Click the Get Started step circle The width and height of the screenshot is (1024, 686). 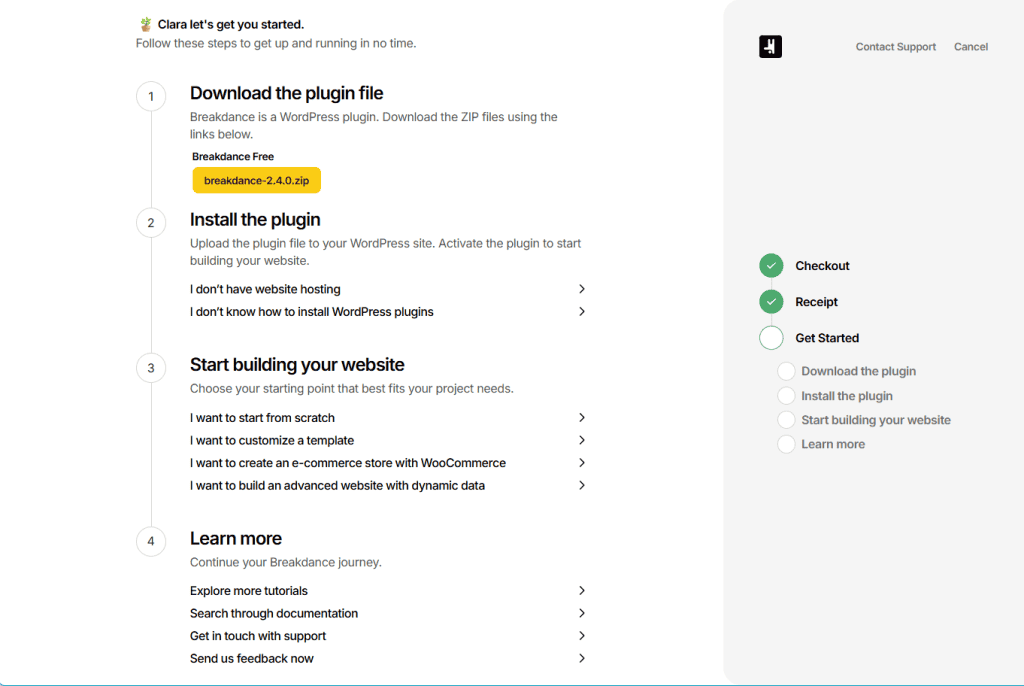click(771, 338)
